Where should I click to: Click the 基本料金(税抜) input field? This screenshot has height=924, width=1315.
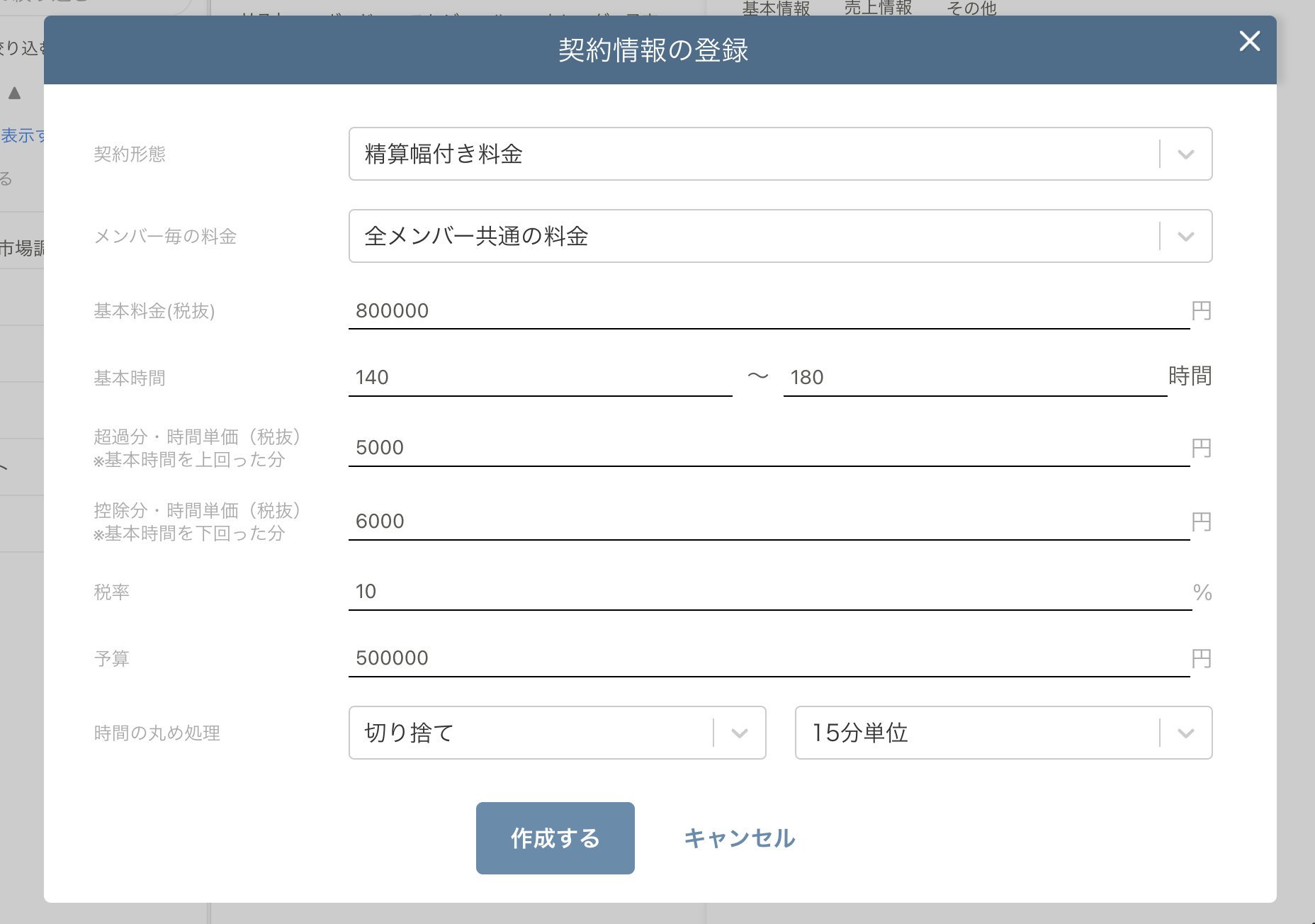coord(769,311)
